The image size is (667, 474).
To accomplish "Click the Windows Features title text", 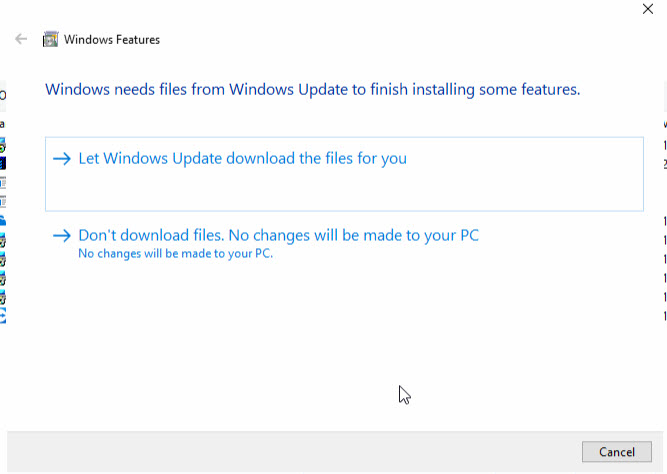I will [x=112, y=40].
